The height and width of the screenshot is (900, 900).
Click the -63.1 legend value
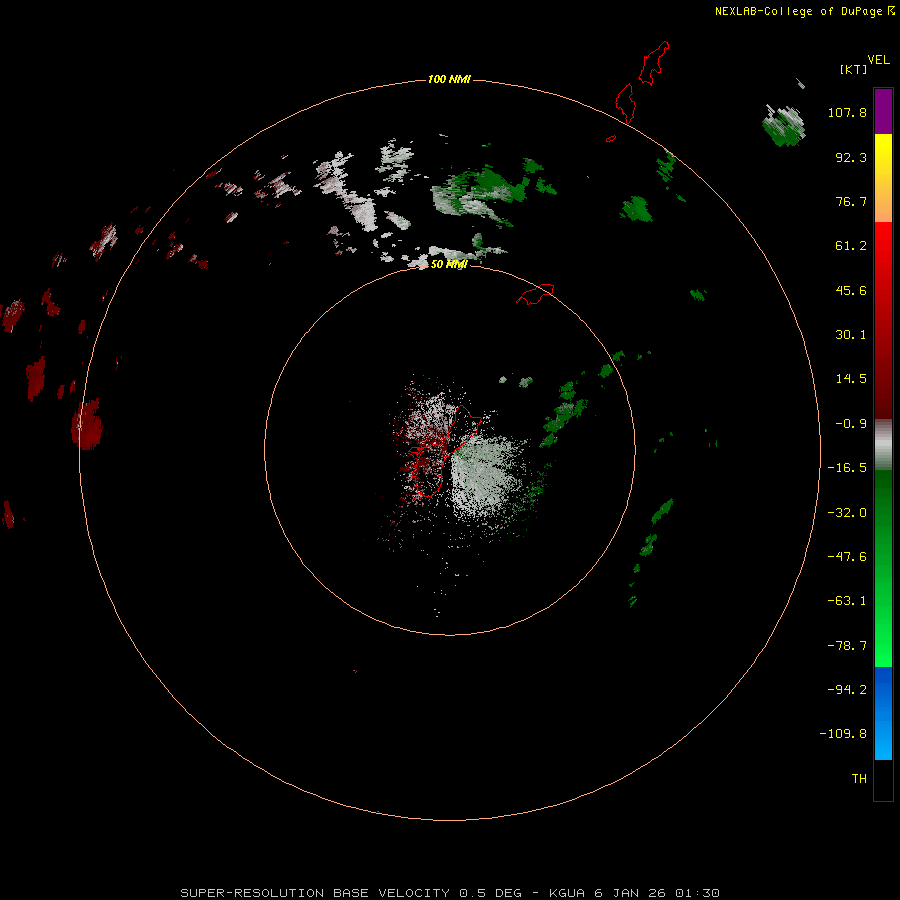coord(847,601)
